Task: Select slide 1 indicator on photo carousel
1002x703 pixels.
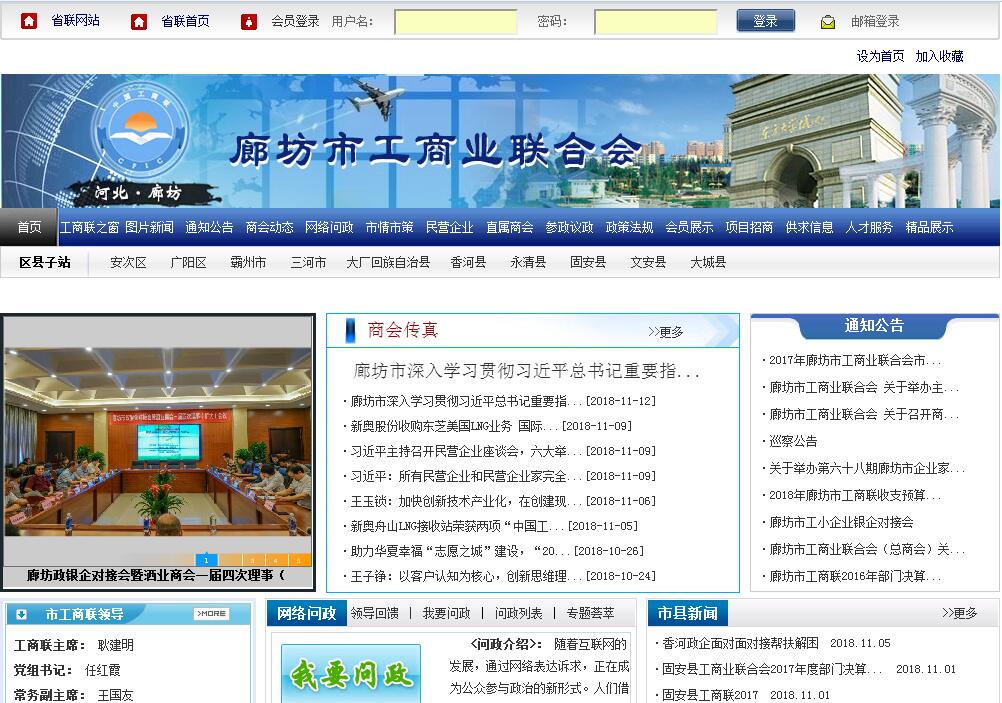Action: [207, 560]
